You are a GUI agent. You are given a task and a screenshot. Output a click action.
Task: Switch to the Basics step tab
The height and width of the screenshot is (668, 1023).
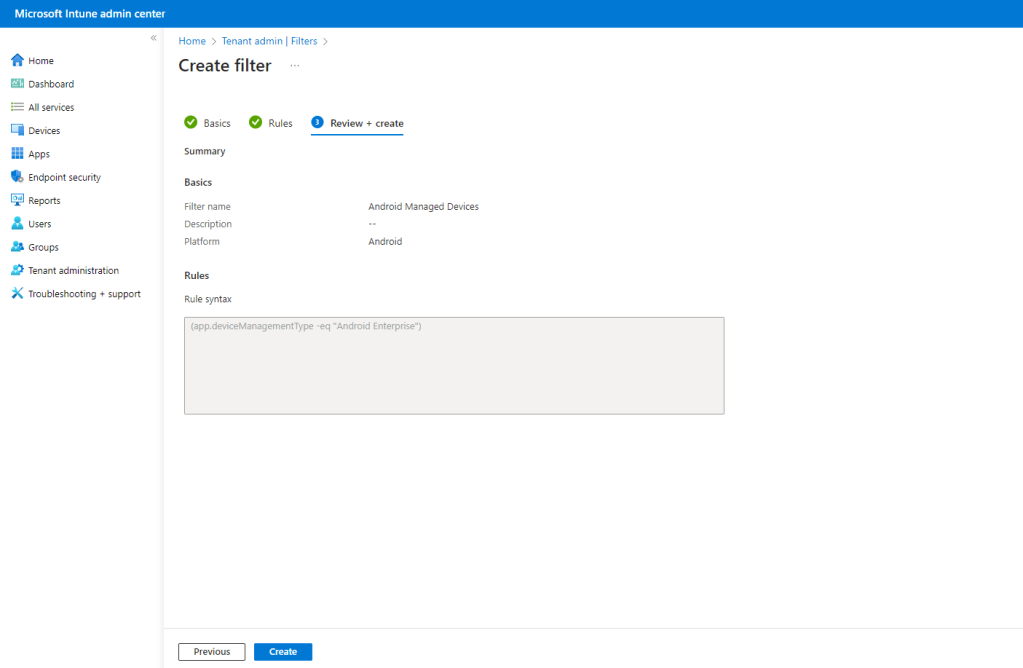[208, 123]
